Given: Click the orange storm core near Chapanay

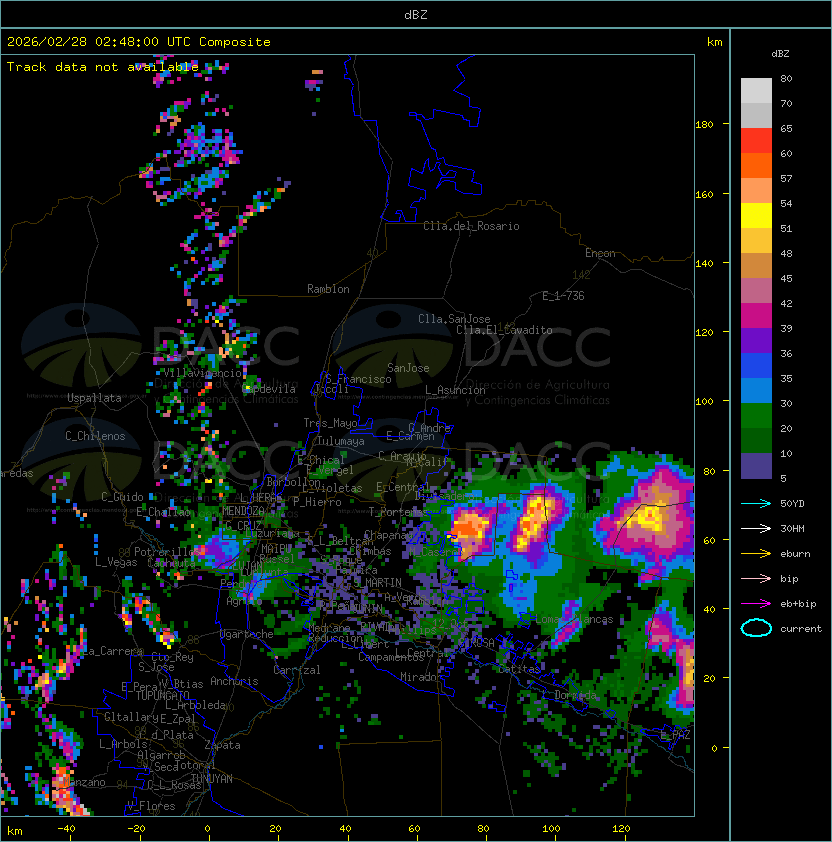Looking at the screenshot, I should click(471, 527).
